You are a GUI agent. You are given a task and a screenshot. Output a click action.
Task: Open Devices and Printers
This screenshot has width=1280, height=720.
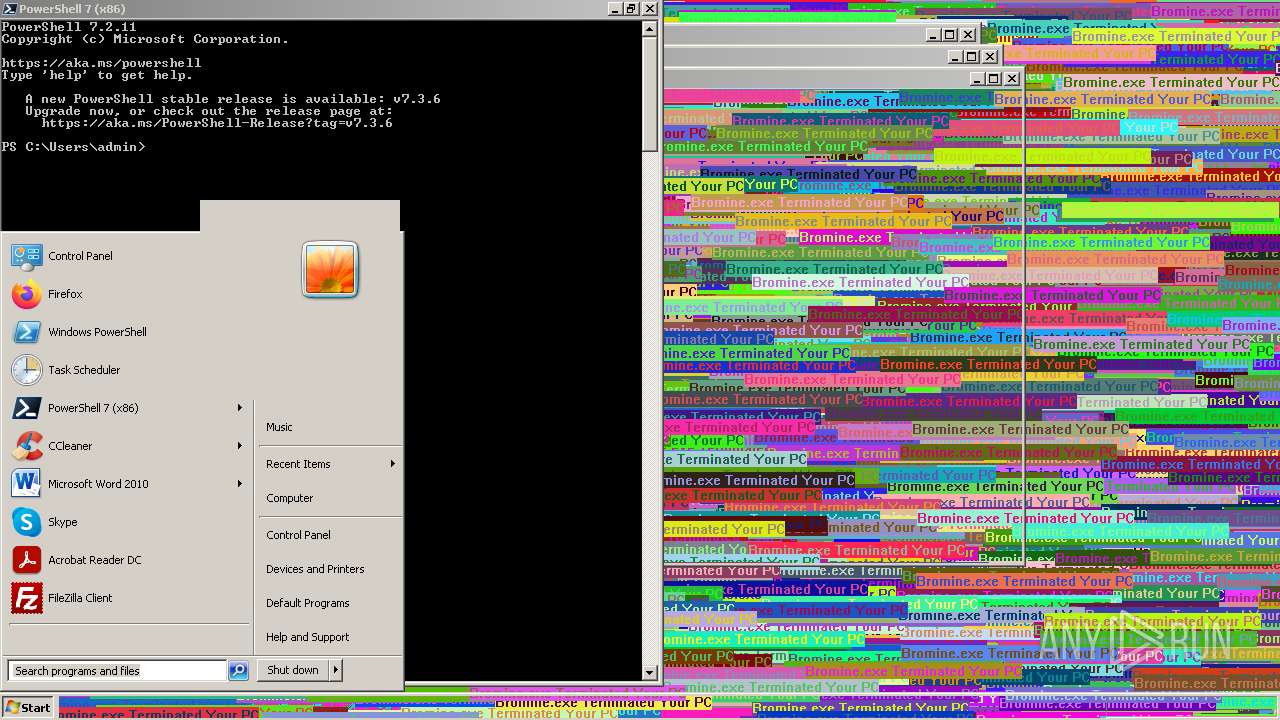click(315, 569)
